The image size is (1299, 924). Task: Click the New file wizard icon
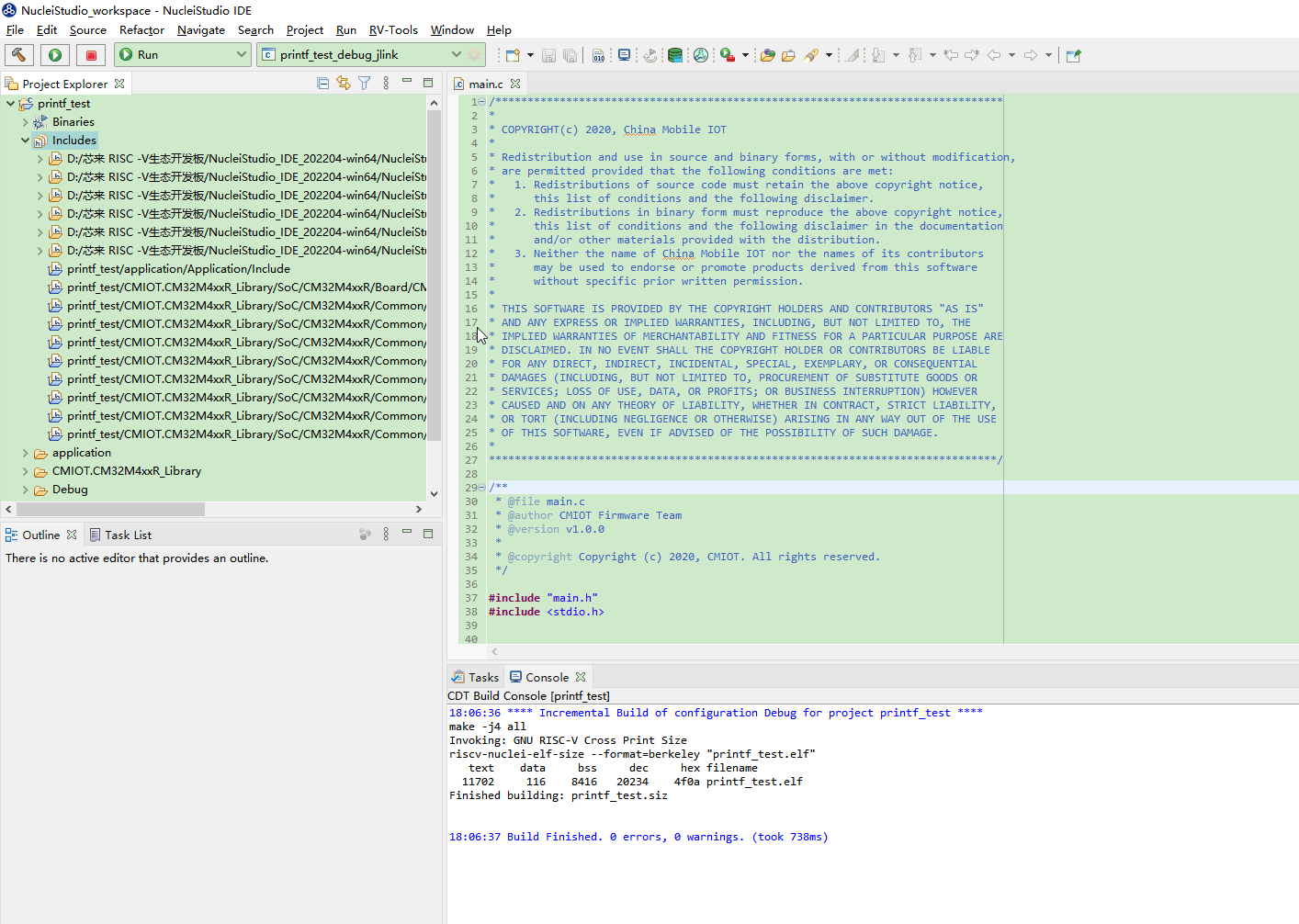[x=512, y=55]
